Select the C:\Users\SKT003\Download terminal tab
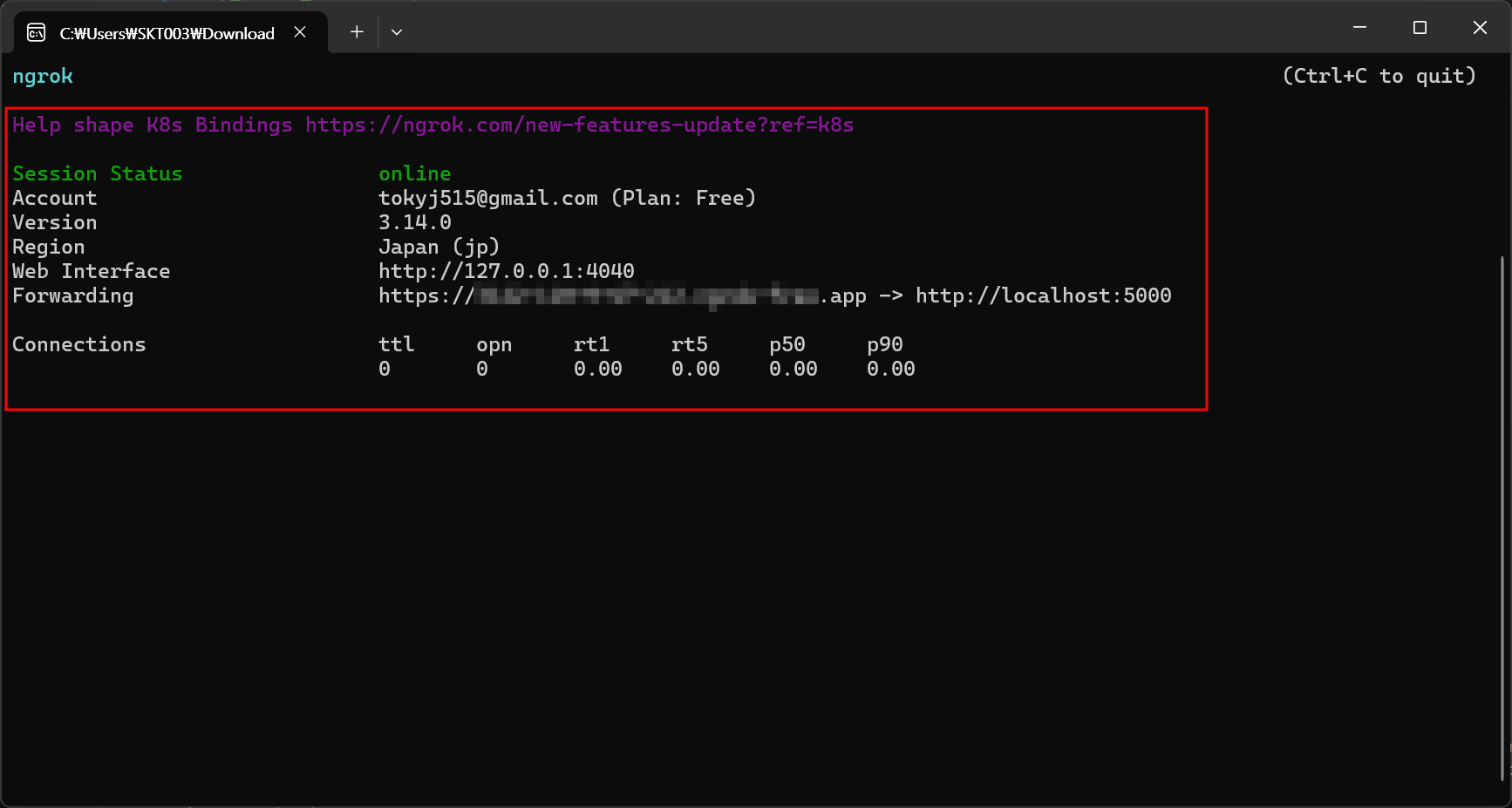The height and width of the screenshot is (808, 1512). click(x=171, y=33)
